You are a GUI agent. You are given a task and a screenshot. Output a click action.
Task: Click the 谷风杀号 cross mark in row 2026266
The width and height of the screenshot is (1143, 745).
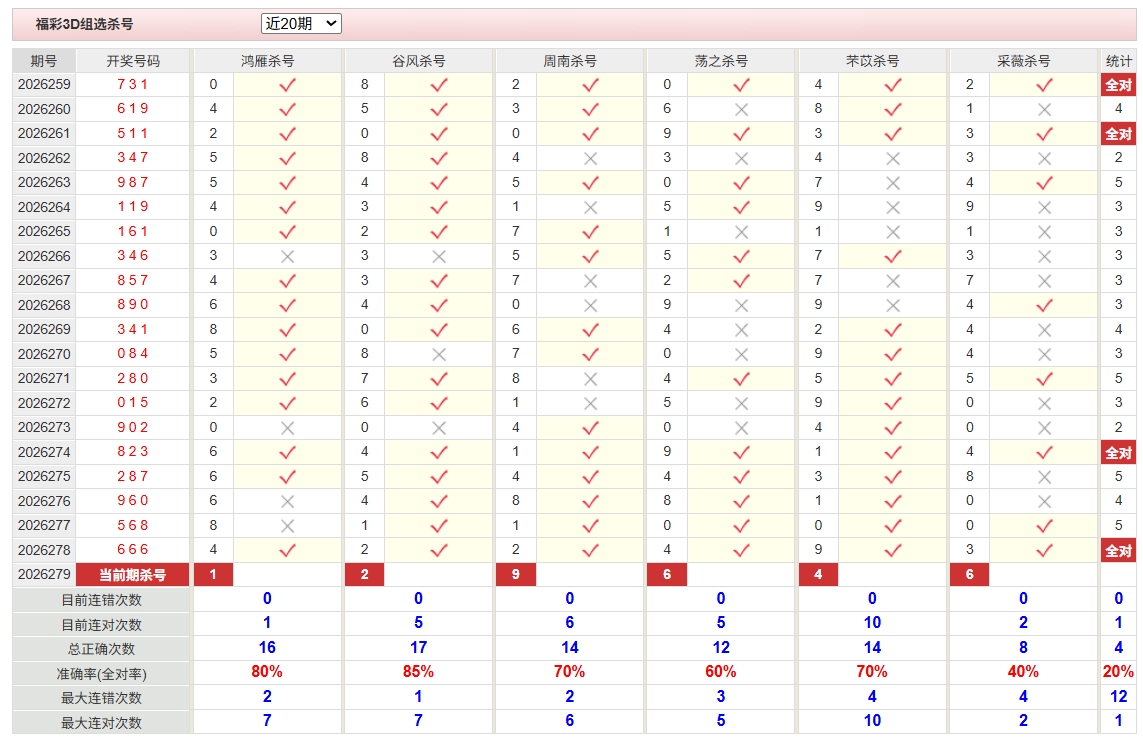coord(439,257)
